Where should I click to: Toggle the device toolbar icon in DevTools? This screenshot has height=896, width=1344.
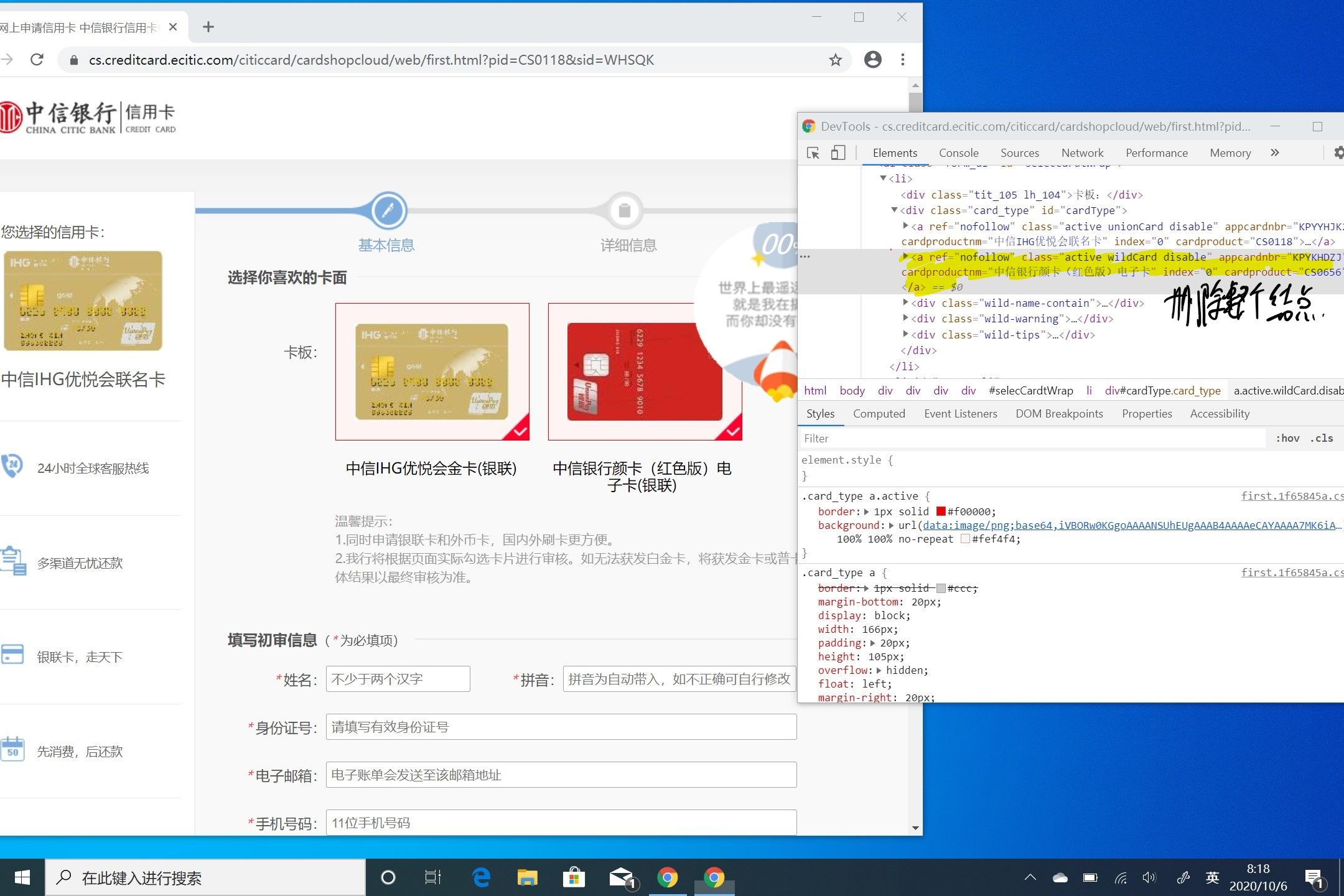(838, 153)
